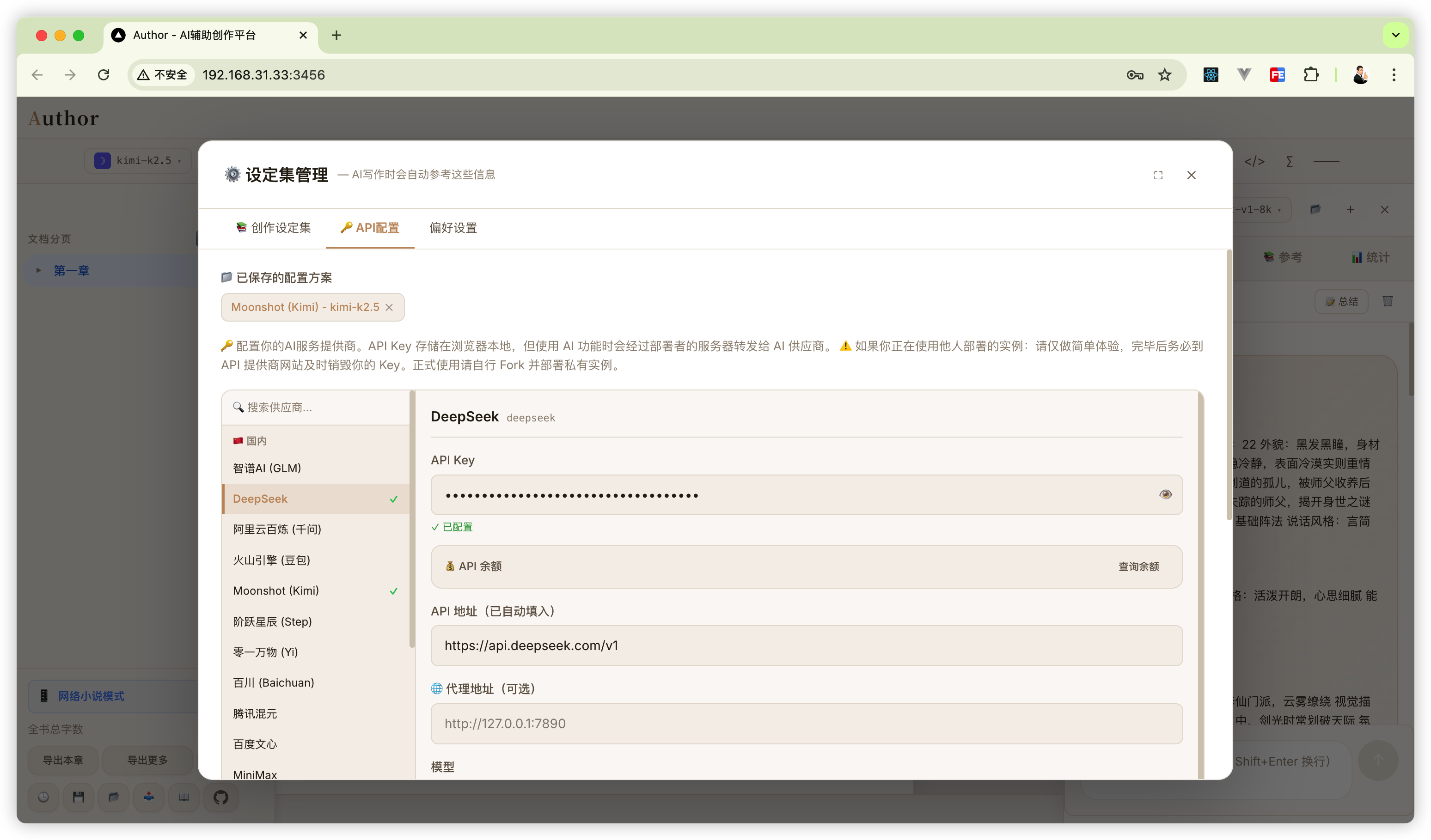Click the history clock icon in bottom toolbar
The width and height of the screenshot is (1431, 840).
point(44,797)
